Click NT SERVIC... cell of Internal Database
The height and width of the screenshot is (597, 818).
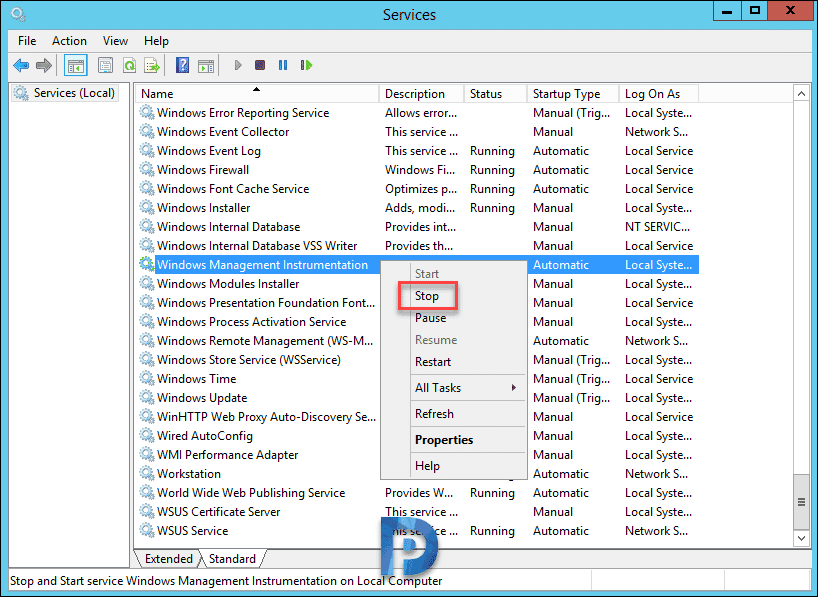click(657, 226)
